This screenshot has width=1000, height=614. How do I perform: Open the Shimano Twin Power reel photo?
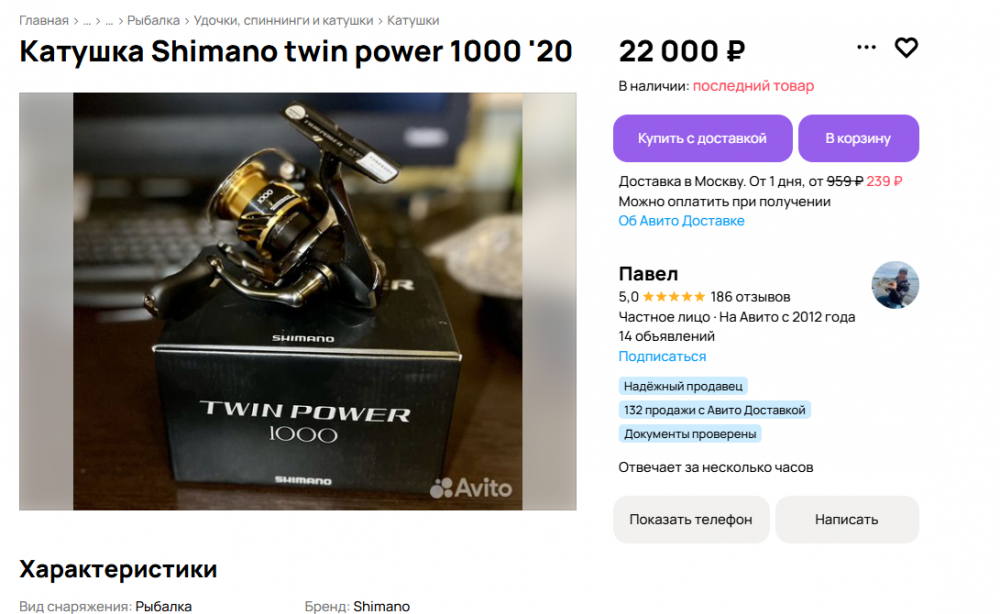click(298, 301)
